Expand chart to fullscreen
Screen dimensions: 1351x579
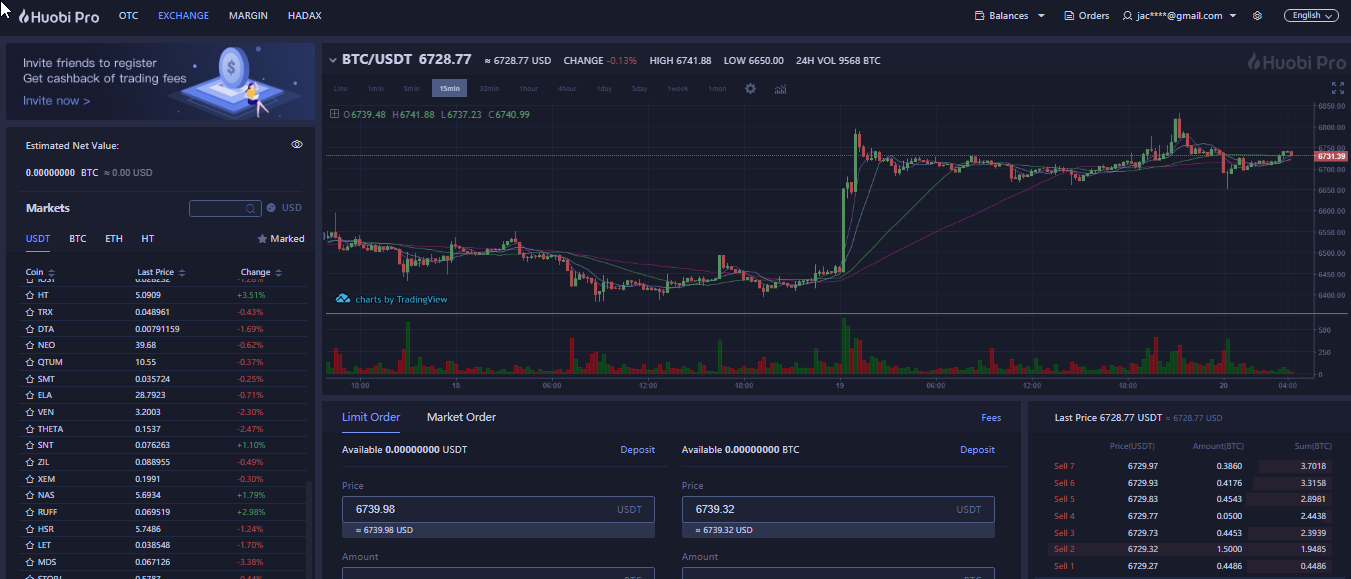1338,88
